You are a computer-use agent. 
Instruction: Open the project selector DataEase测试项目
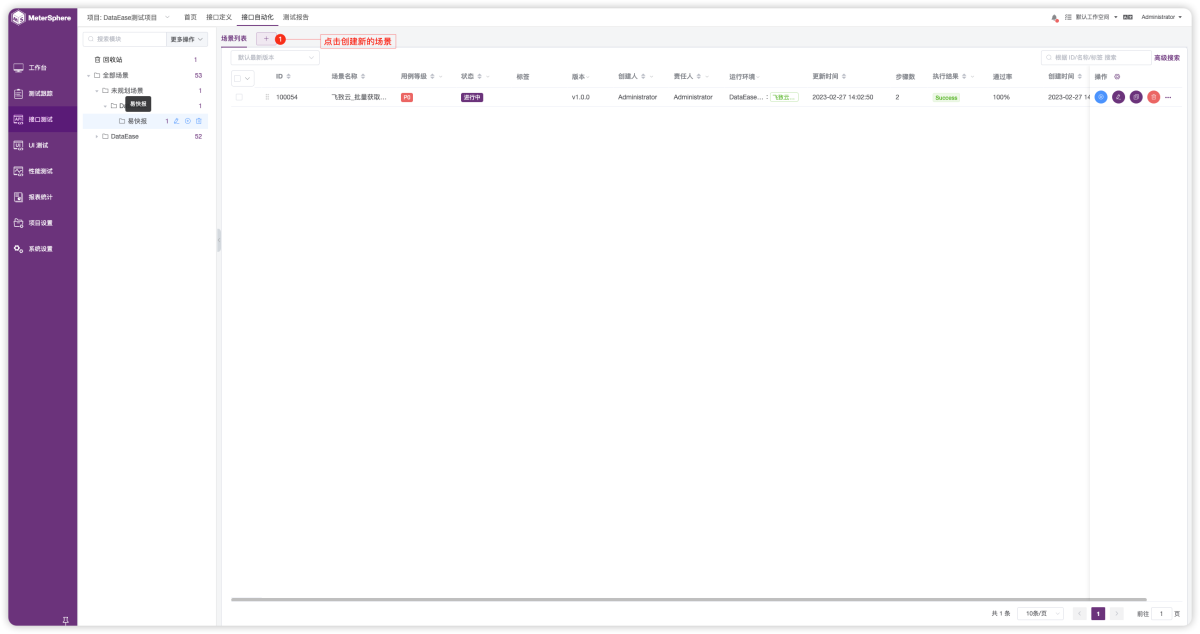[127, 17]
